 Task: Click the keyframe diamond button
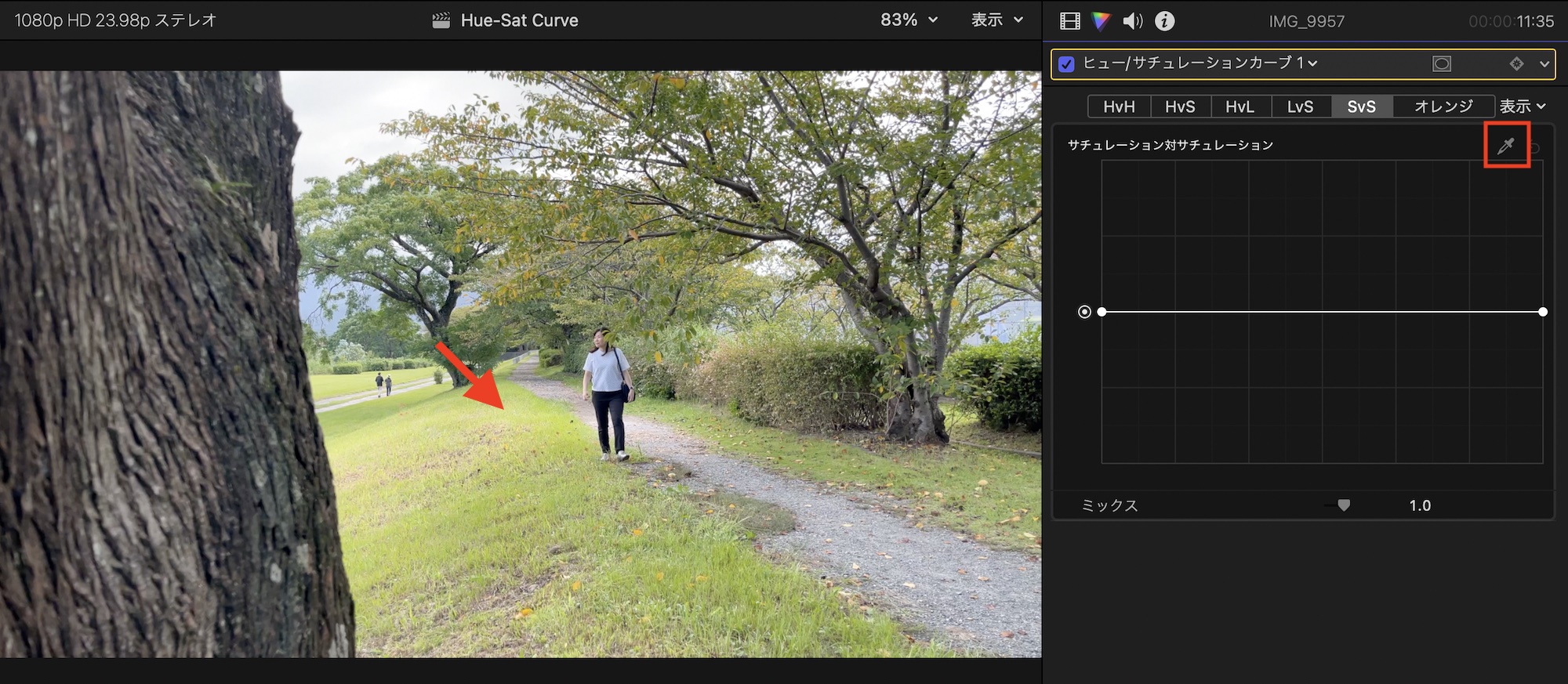1517,63
